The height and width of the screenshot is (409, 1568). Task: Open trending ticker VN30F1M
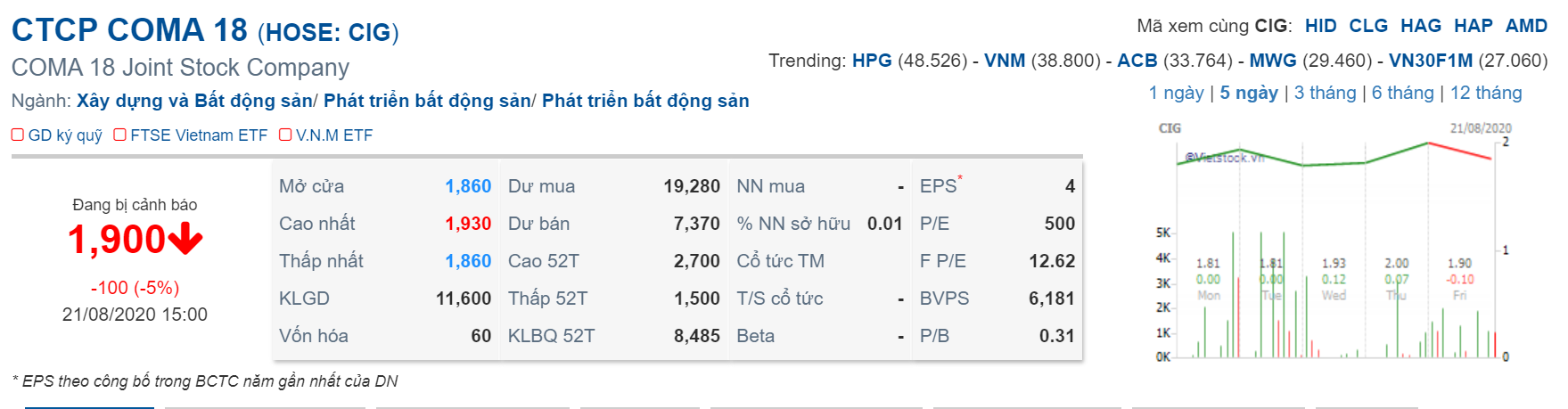tap(1431, 61)
